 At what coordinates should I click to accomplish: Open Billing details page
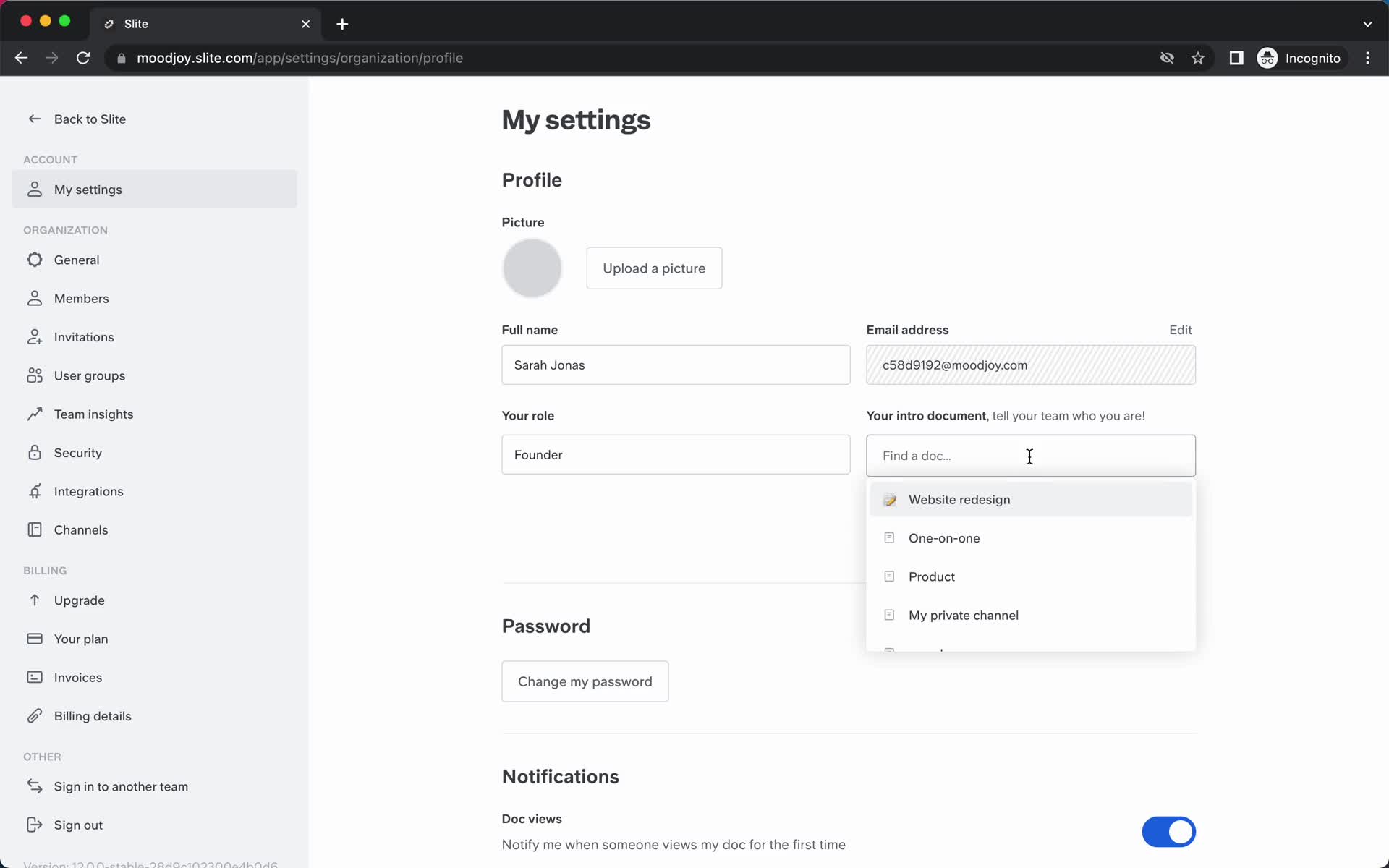pyautogui.click(x=154, y=715)
